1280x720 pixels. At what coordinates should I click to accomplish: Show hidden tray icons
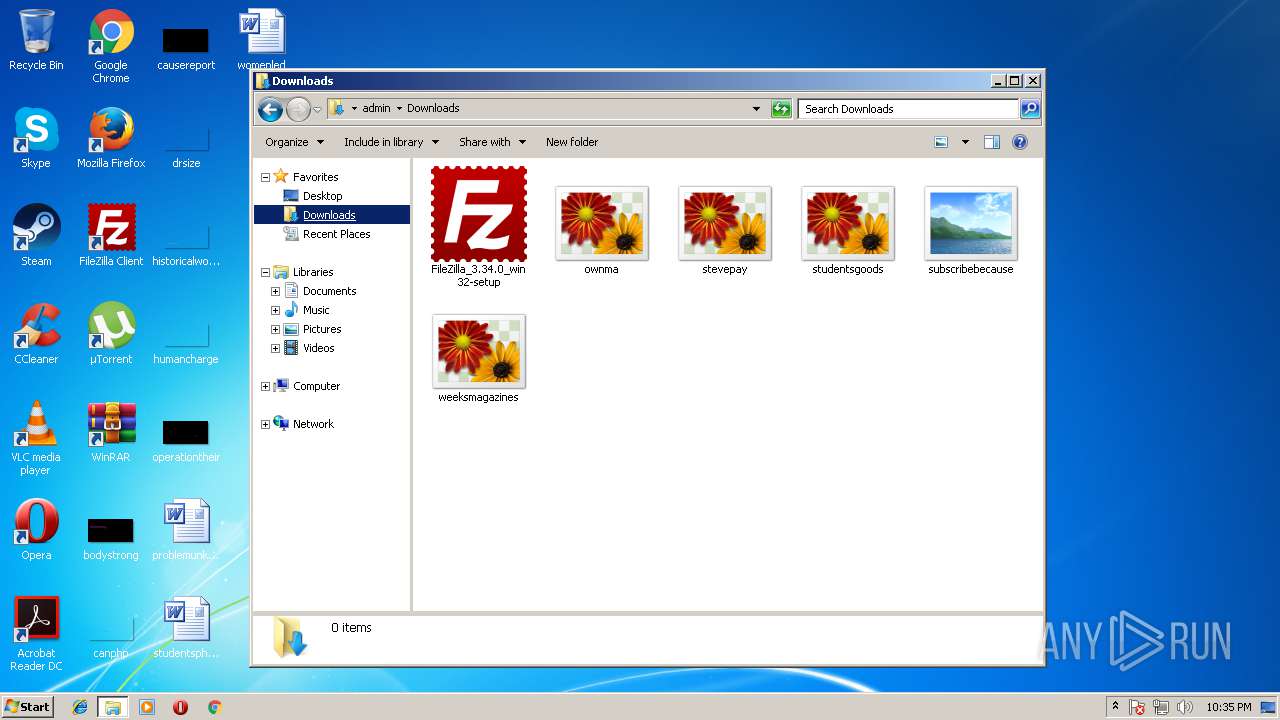click(1115, 707)
